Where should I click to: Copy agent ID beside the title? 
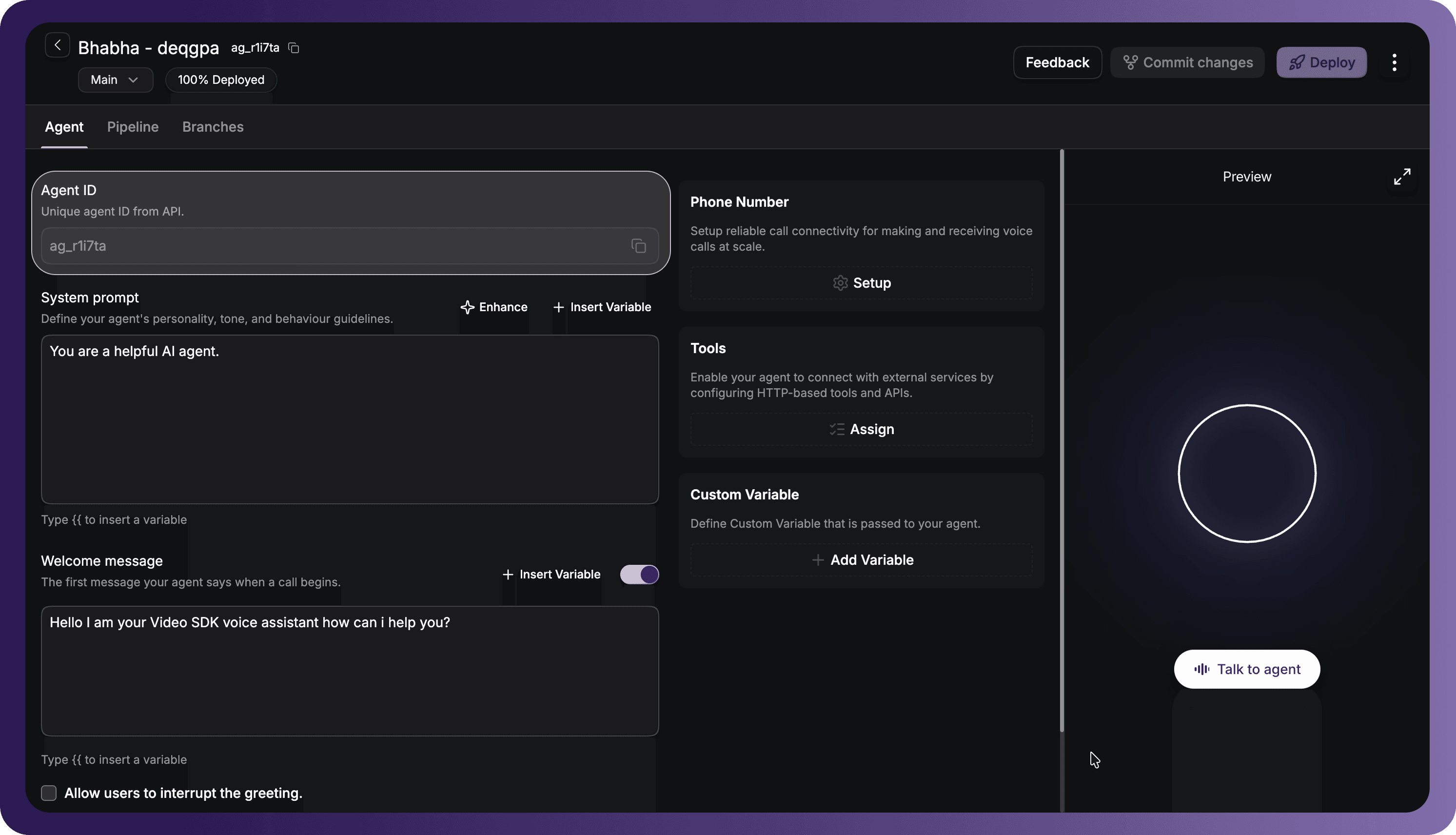tap(294, 48)
